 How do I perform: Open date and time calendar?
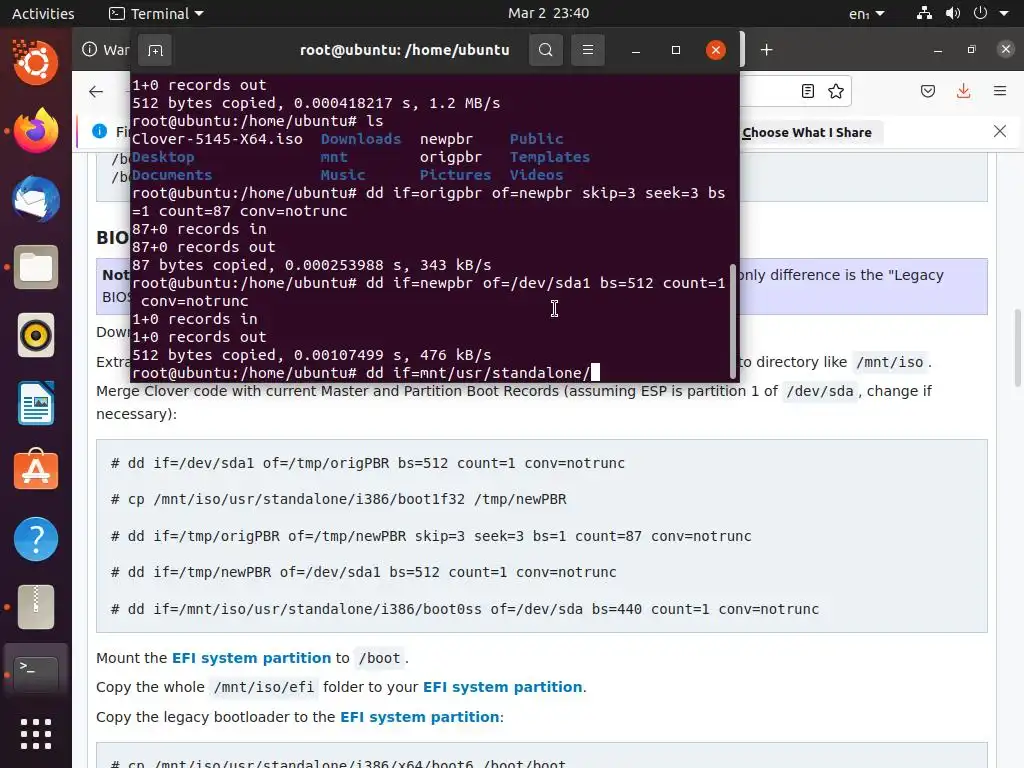tap(549, 13)
